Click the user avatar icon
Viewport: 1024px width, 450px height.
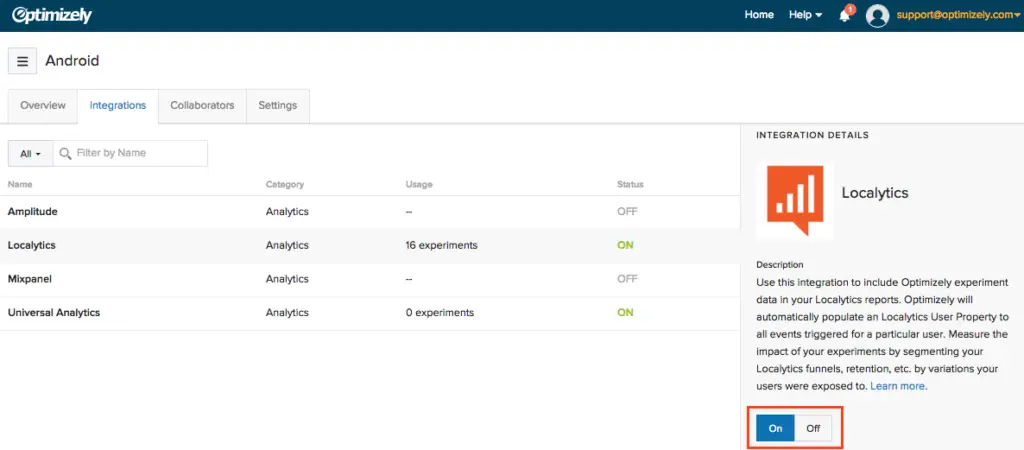878,15
